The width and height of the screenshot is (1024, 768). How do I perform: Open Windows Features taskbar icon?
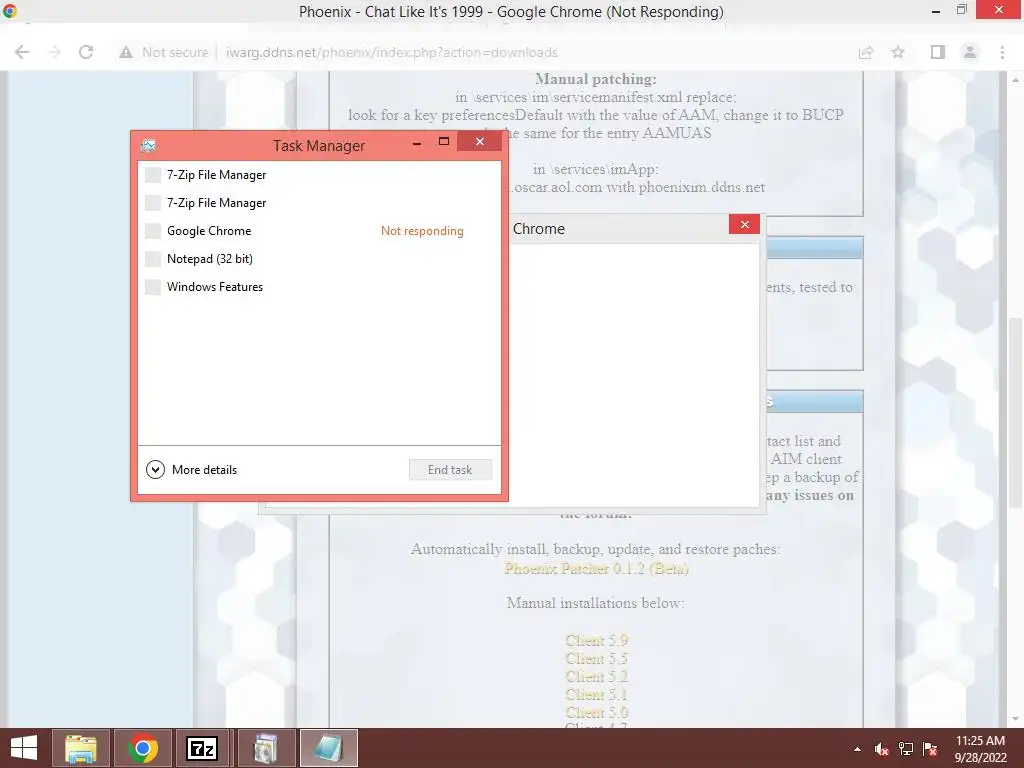pos(266,748)
